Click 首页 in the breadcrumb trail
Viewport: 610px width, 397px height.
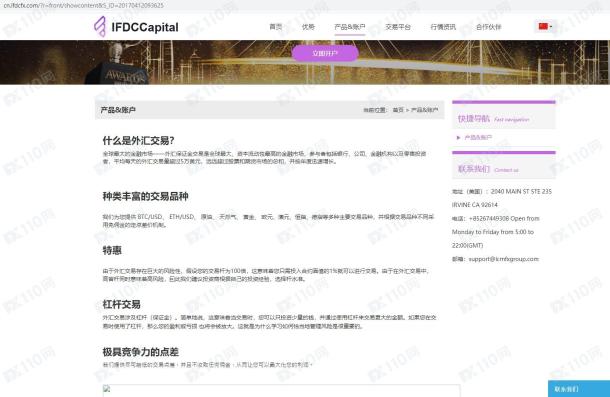coord(398,110)
